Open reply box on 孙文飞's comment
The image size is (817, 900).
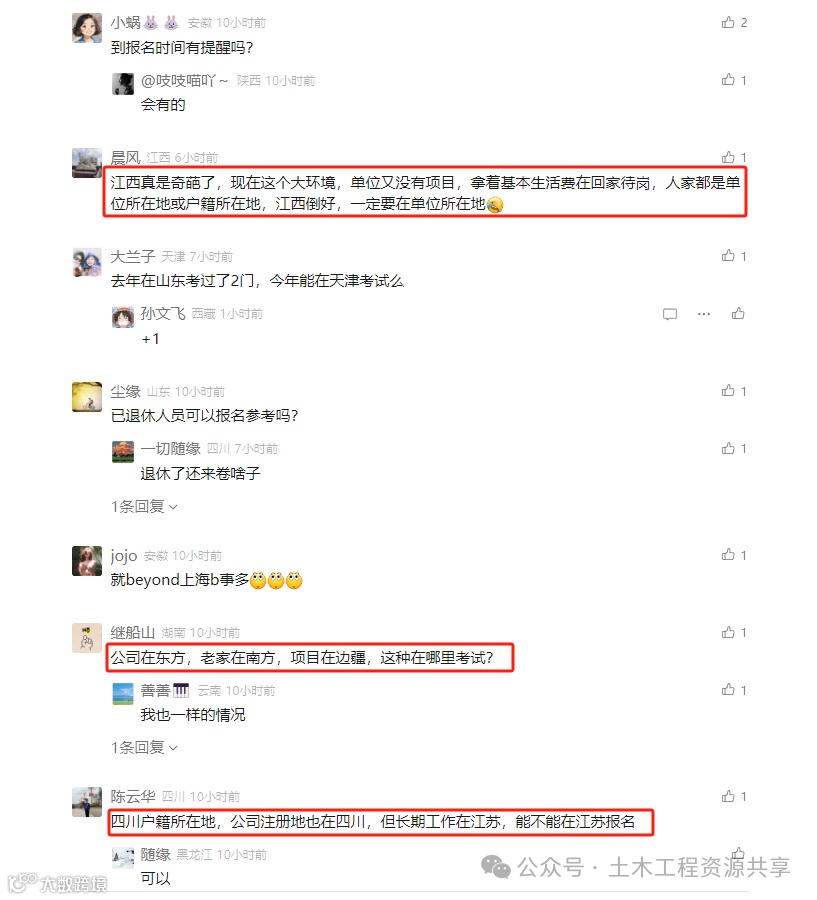[x=669, y=314]
